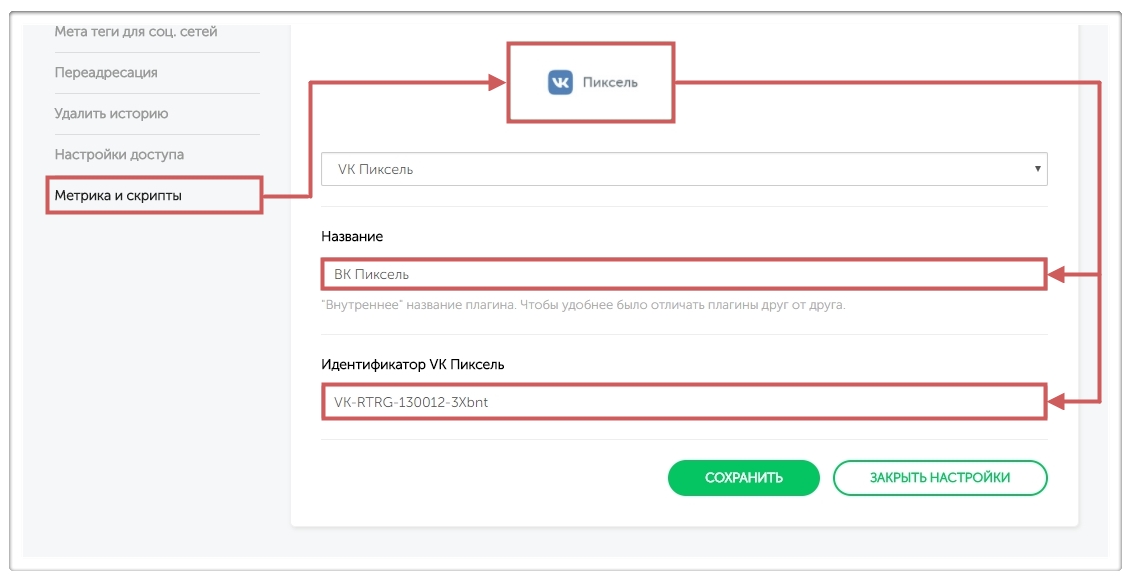Focus the 'Название' field containing 'ВК Пиксель'
Image resolution: width=1132 pixels, height=583 pixels.
coord(683,274)
